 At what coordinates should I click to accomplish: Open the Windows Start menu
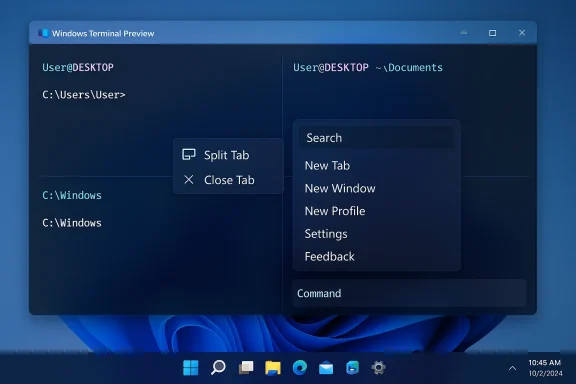coord(191,367)
